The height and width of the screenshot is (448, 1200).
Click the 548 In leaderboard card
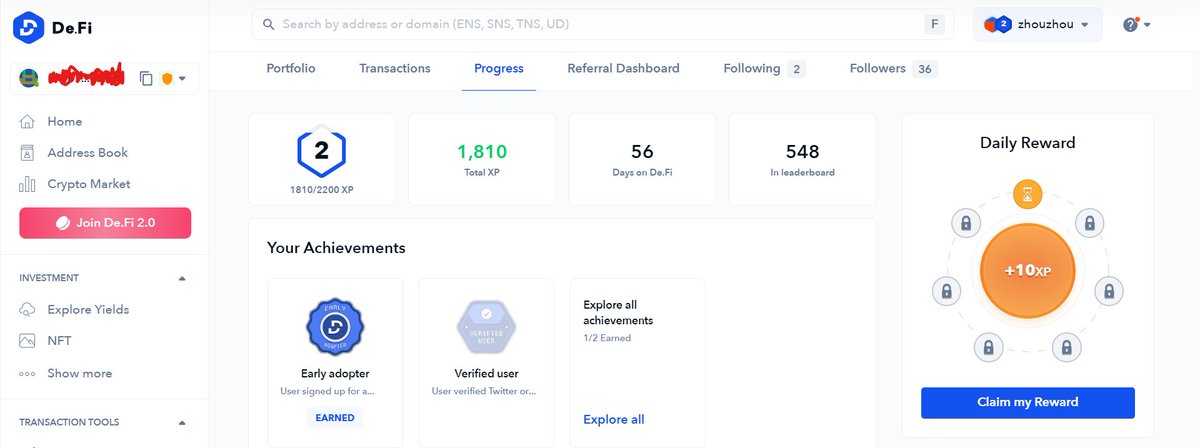(802, 159)
